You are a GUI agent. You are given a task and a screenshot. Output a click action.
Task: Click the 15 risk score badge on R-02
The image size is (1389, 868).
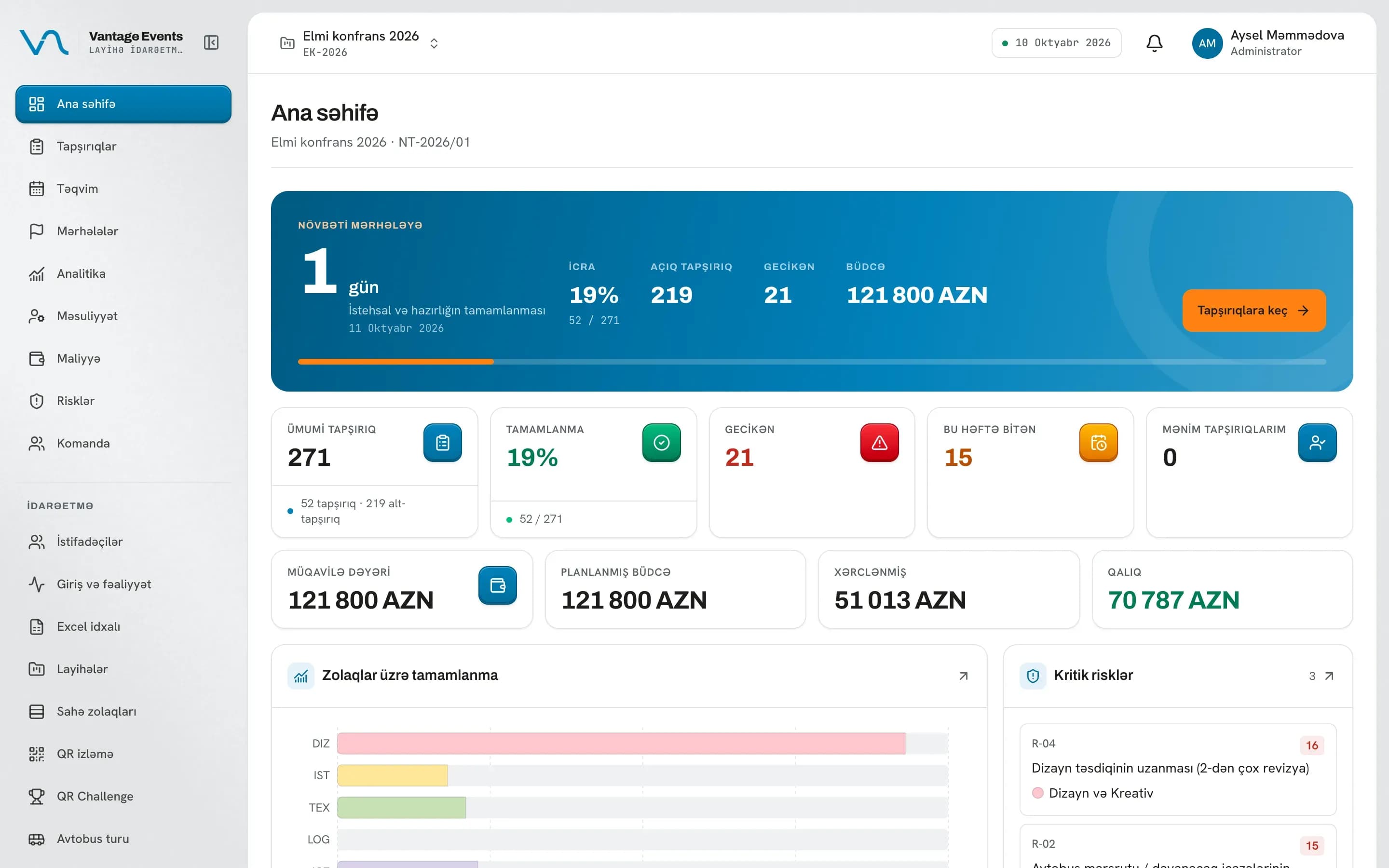pyautogui.click(x=1311, y=846)
